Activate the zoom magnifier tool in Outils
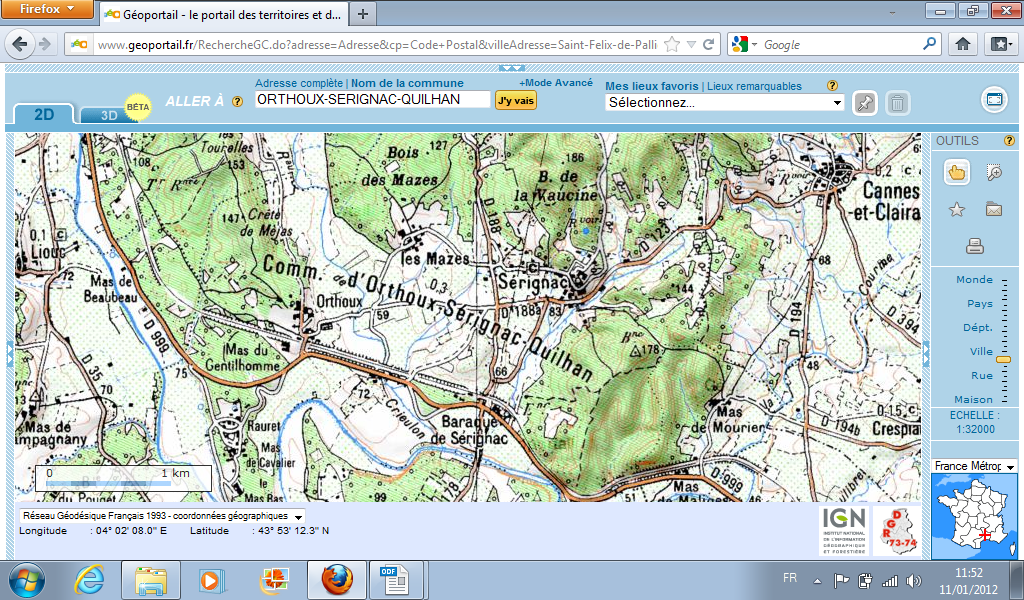This screenshot has height=600, width=1024. click(x=994, y=172)
